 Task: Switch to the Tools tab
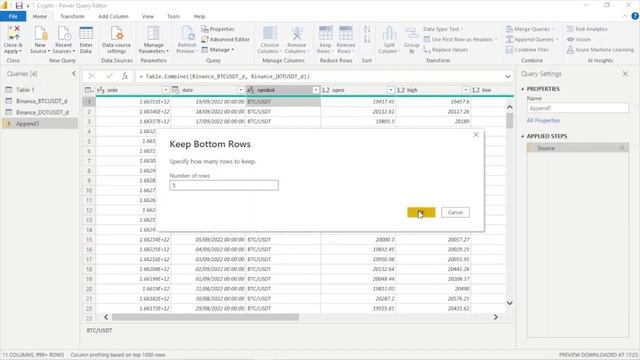click(x=173, y=16)
